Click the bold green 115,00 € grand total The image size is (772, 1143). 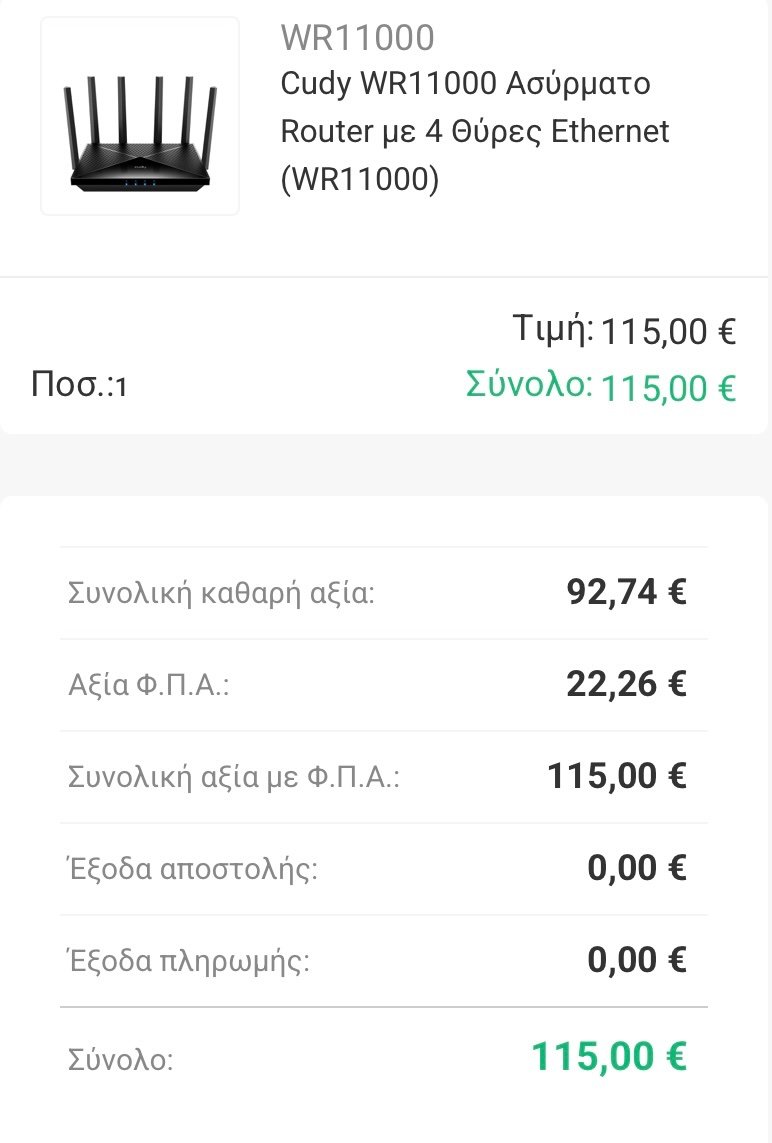tap(608, 1057)
